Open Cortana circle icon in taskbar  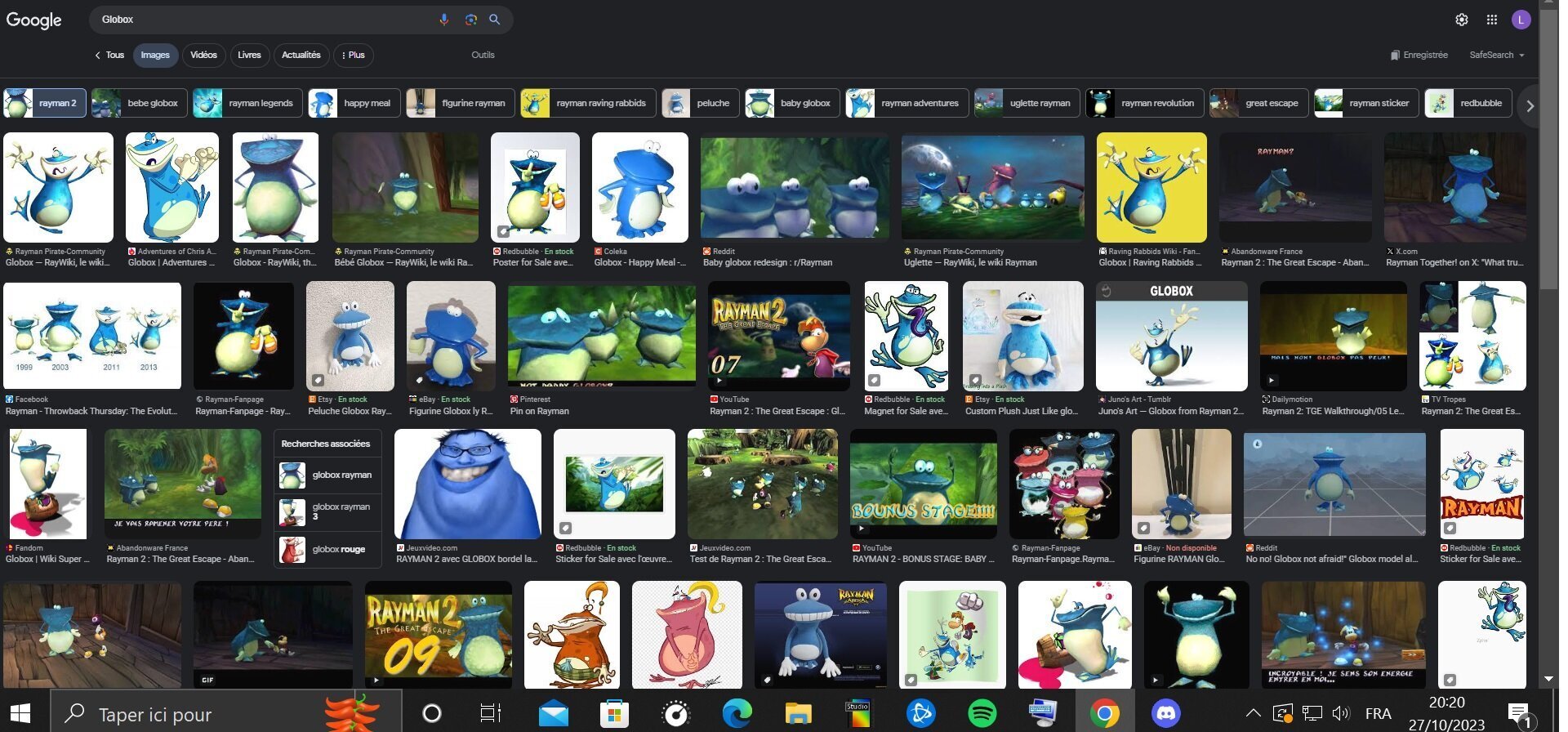click(432, 713)
